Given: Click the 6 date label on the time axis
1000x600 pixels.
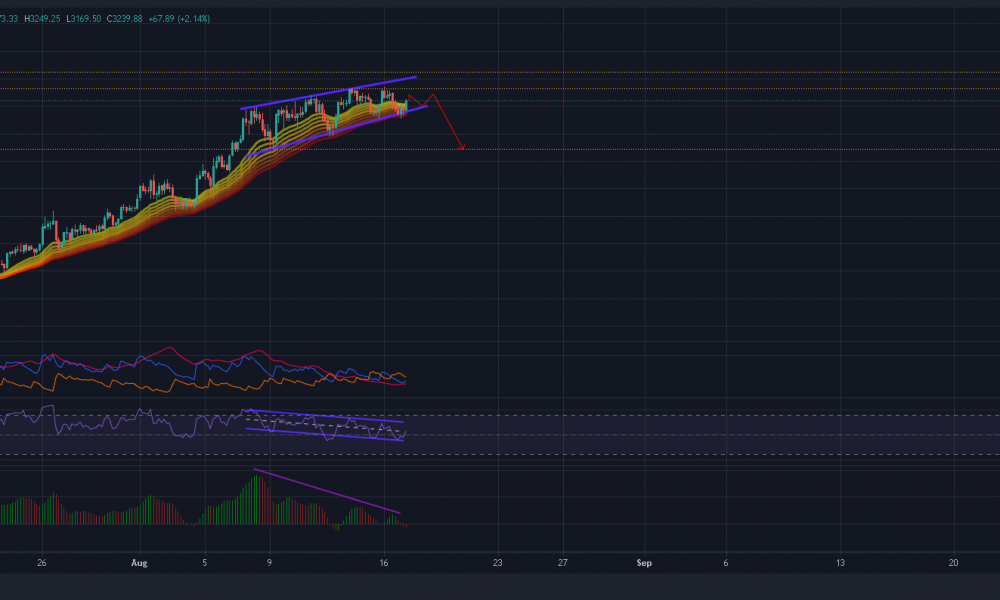Looking at the screenshot, I should pos(726,562).
